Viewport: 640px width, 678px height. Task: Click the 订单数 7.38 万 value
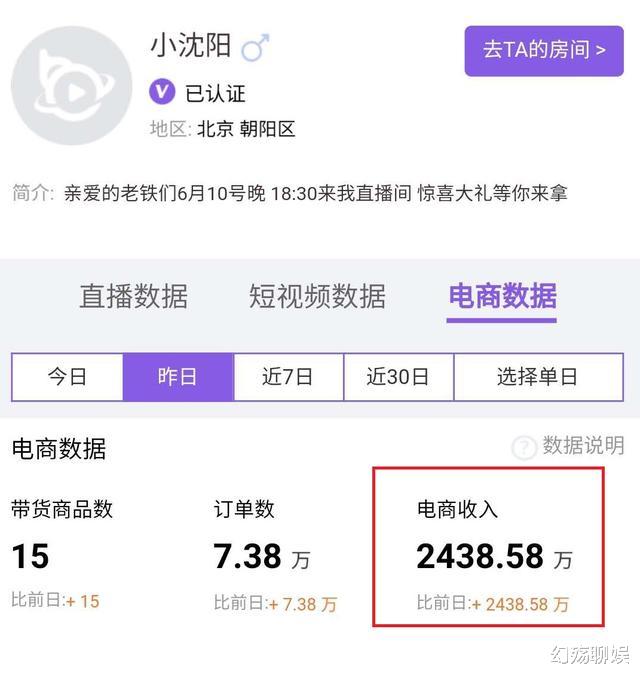tap(262, 556)
